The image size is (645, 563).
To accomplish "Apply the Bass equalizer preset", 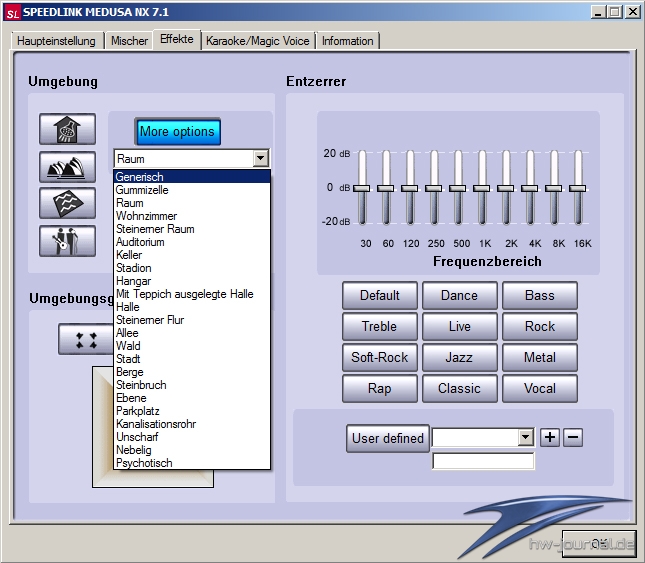I will tap(540, 296).
